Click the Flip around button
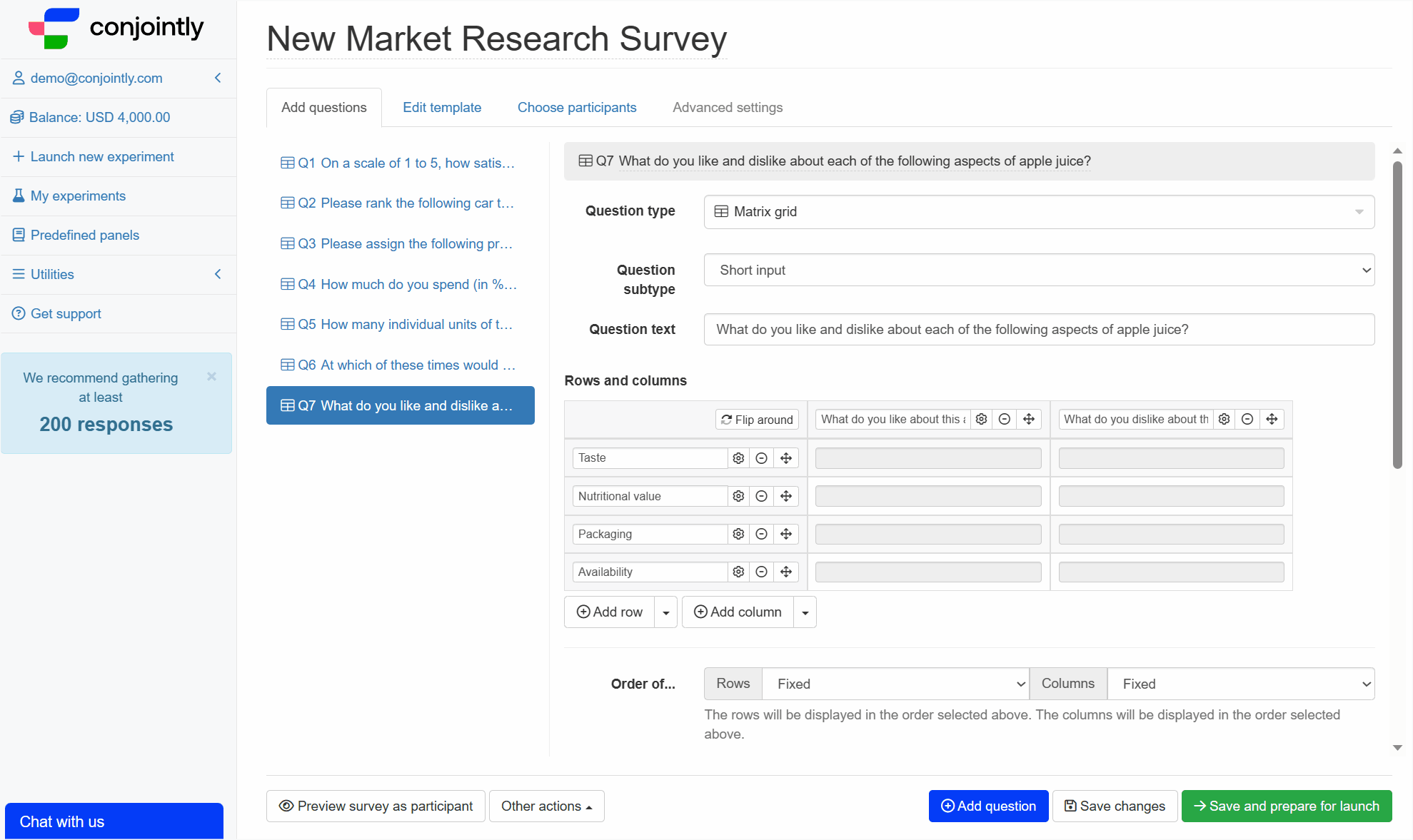The image size is (1413, 840). pos(757,420)
